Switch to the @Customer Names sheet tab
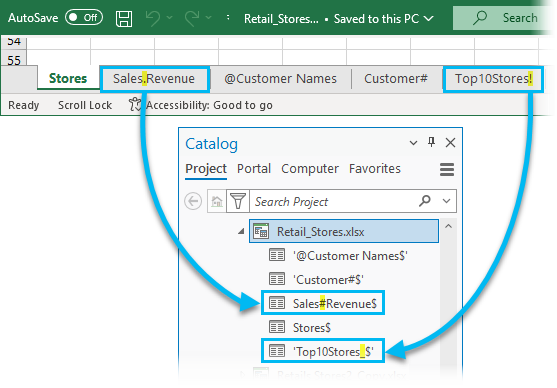The height and width of the screenshot is (388, 557). tap(280, 79)
